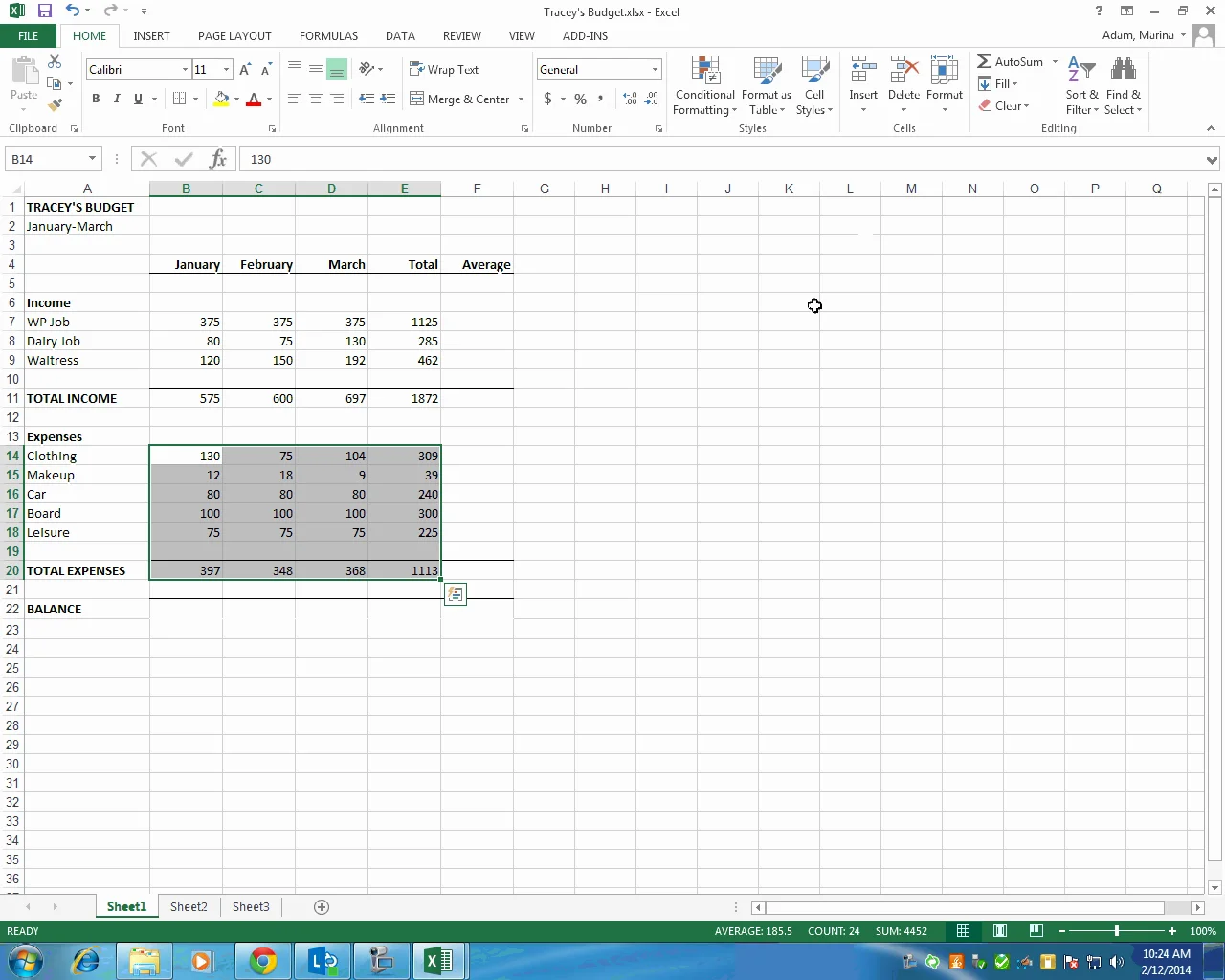The width and height of the screenshot is (1225, 980).
Task: Click the yellow Fill Color swatch
Action: 221,99
